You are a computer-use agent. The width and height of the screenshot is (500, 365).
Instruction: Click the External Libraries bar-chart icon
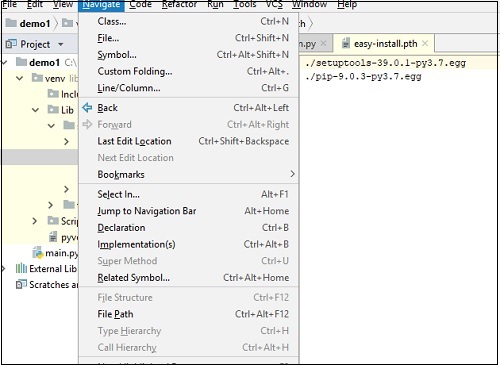[x=21, y=268]
